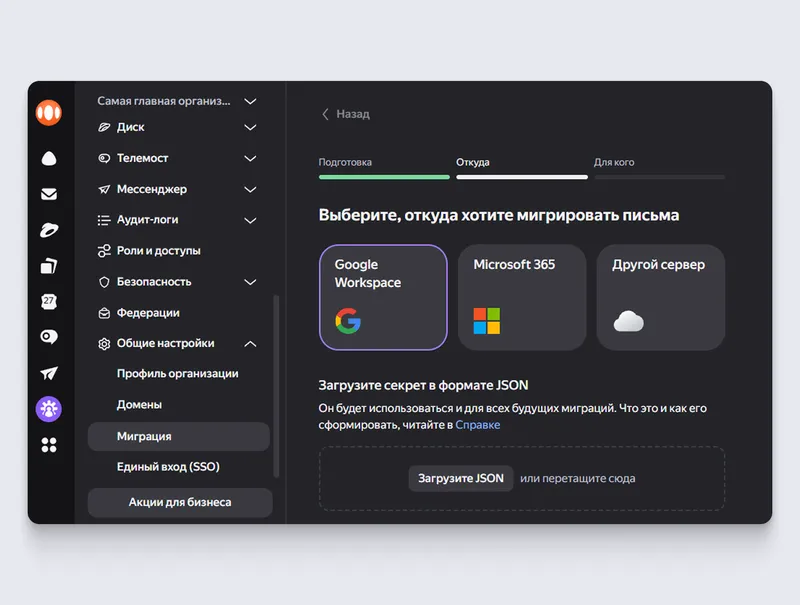This screenshot has height=605, width=800.
Task: Select the purple admin console icon
Action: (x=49, y=409)
